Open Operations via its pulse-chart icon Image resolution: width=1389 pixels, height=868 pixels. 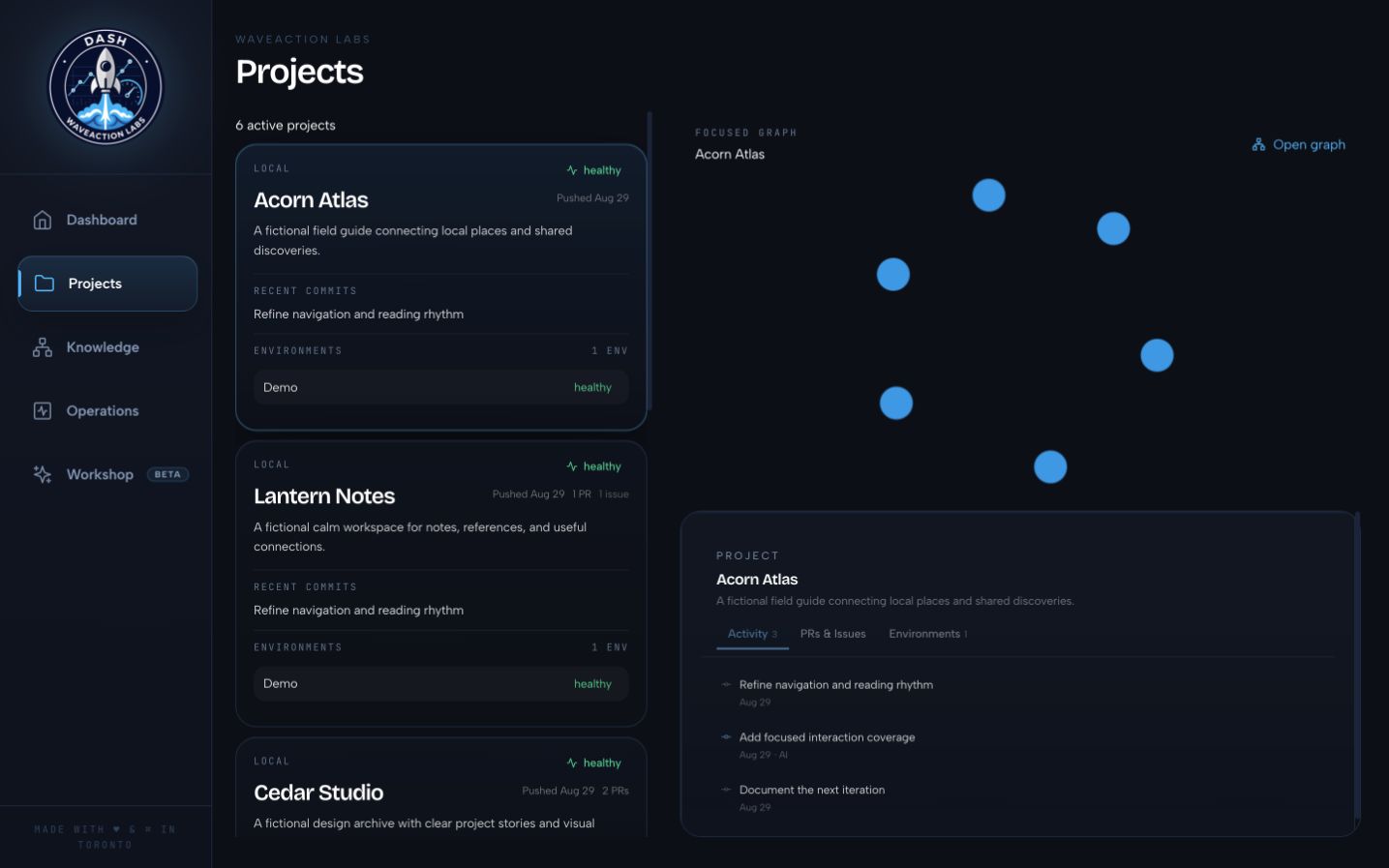tap(43, 411)
